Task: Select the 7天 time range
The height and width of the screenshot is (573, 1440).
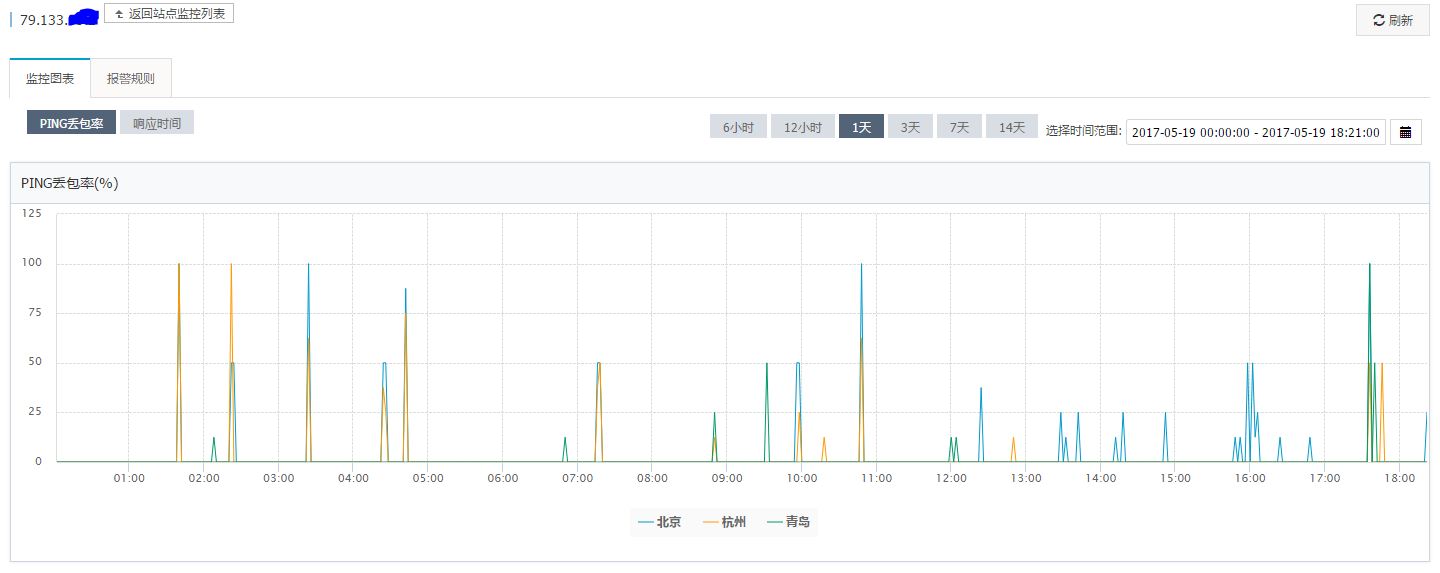Action: click(x=959, y=127)
